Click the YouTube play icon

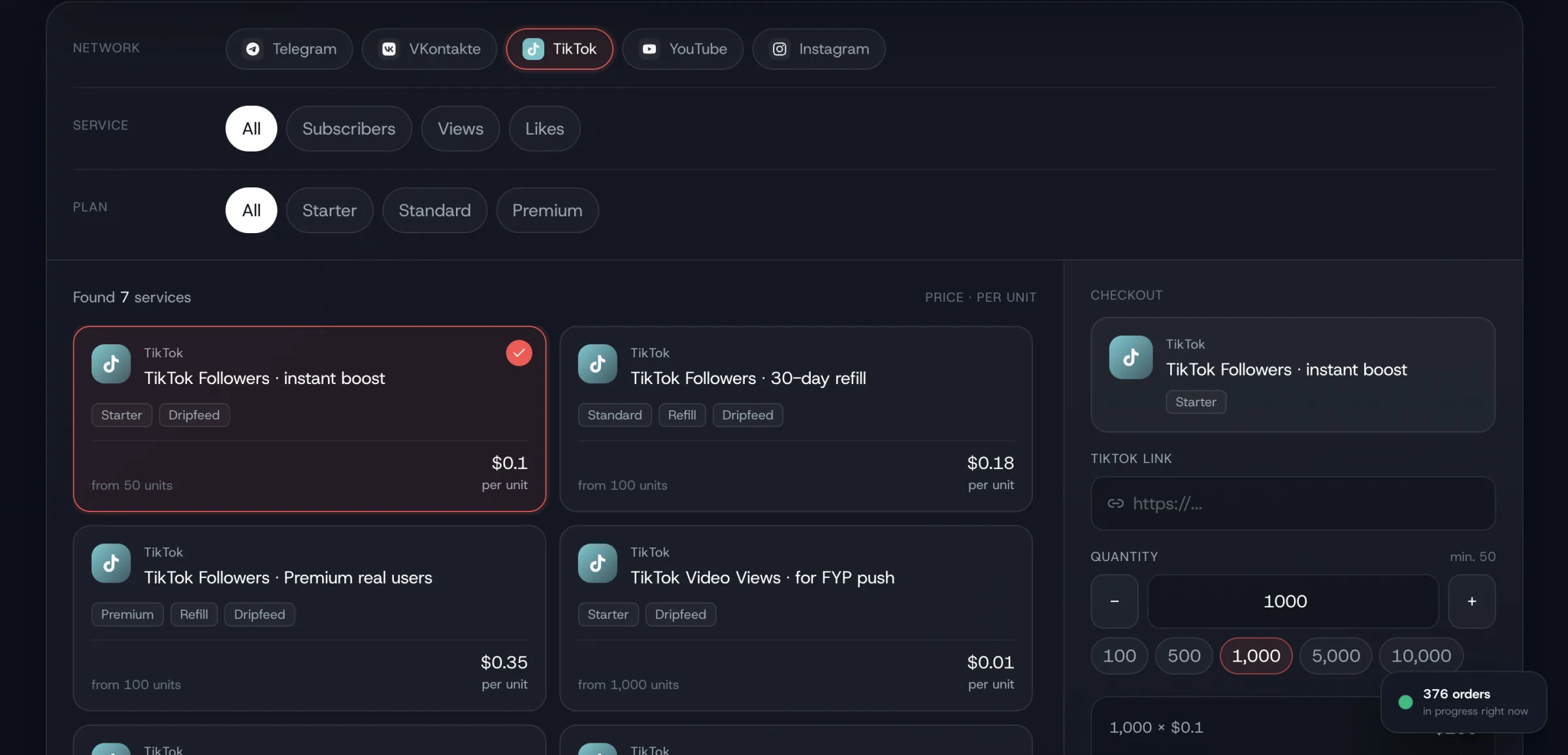[x=649, y=49]
